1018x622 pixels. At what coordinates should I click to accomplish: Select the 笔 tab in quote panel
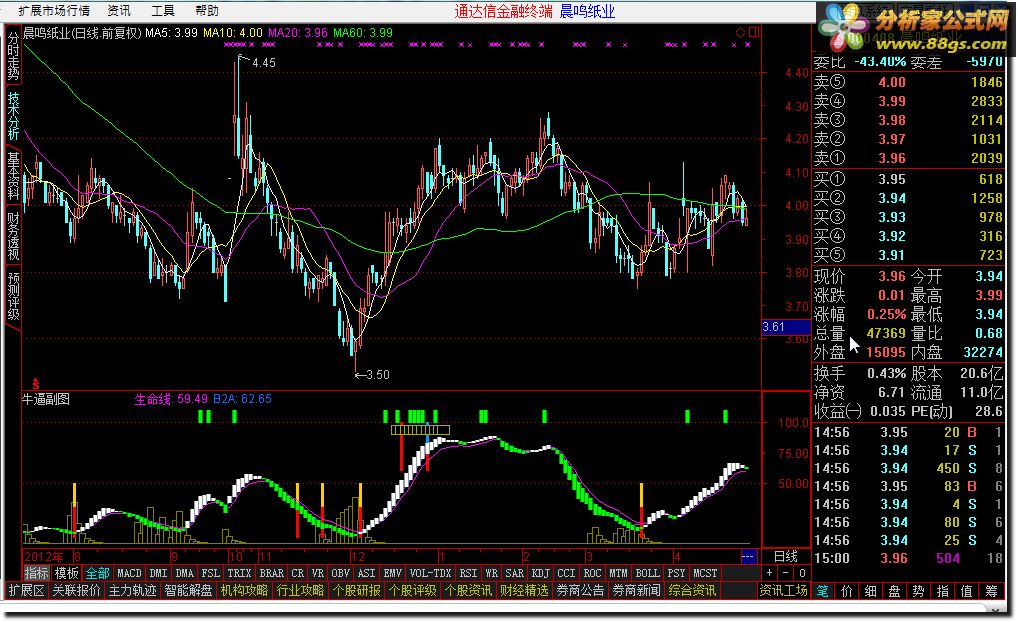coord(823,591)
